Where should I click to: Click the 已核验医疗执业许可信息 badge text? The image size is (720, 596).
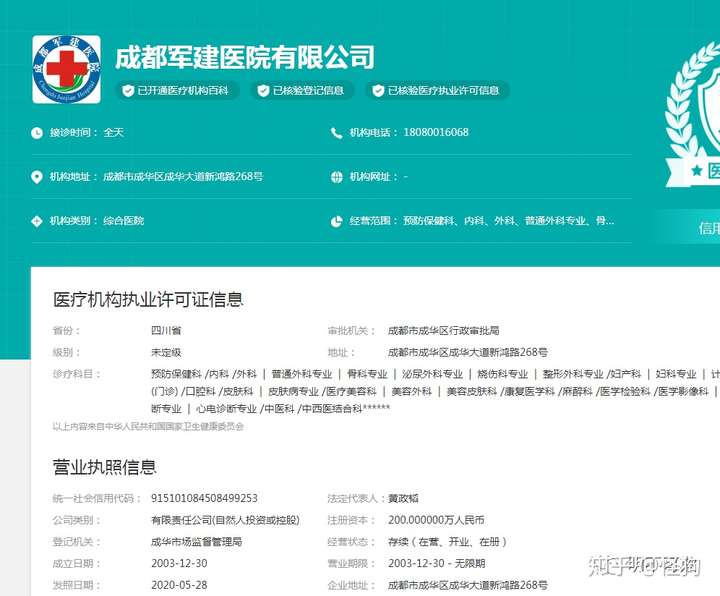[443, 90]
